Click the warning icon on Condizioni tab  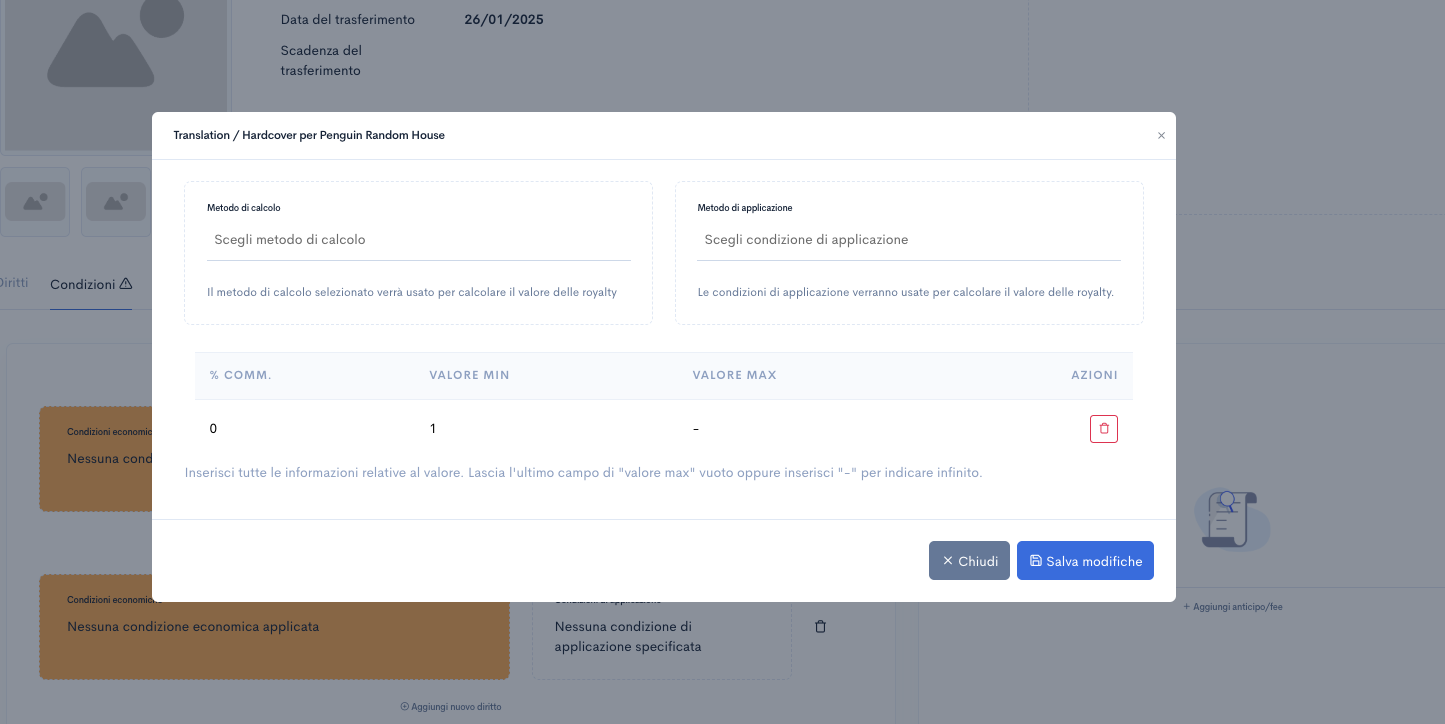coord(126,284)
